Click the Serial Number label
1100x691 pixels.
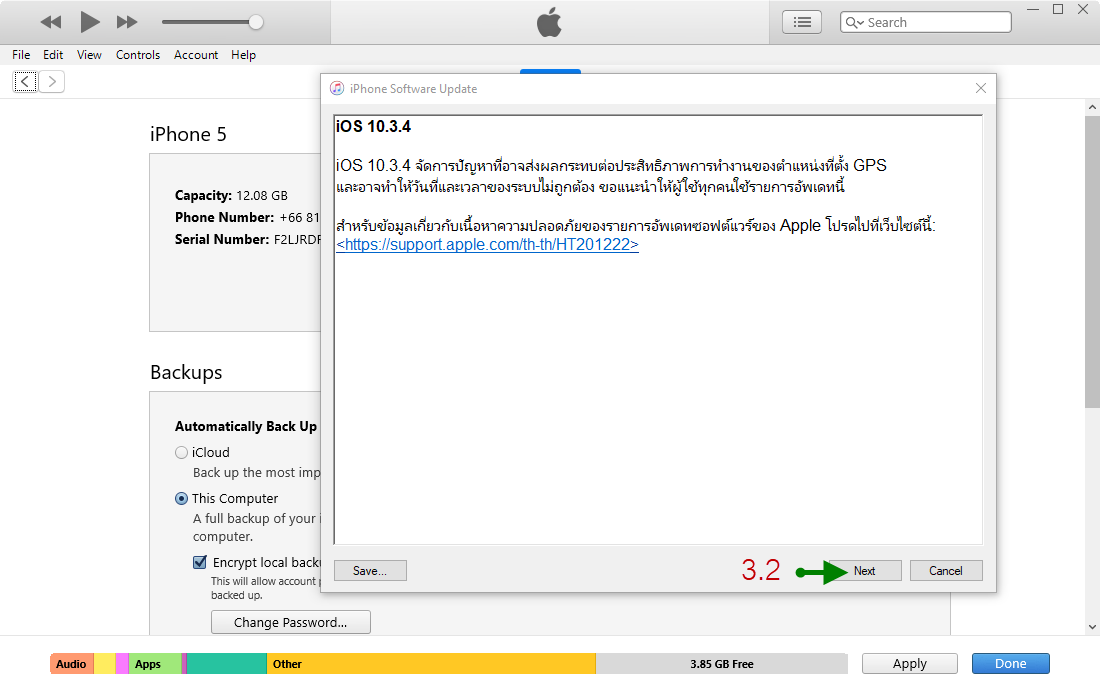(222, 239)
